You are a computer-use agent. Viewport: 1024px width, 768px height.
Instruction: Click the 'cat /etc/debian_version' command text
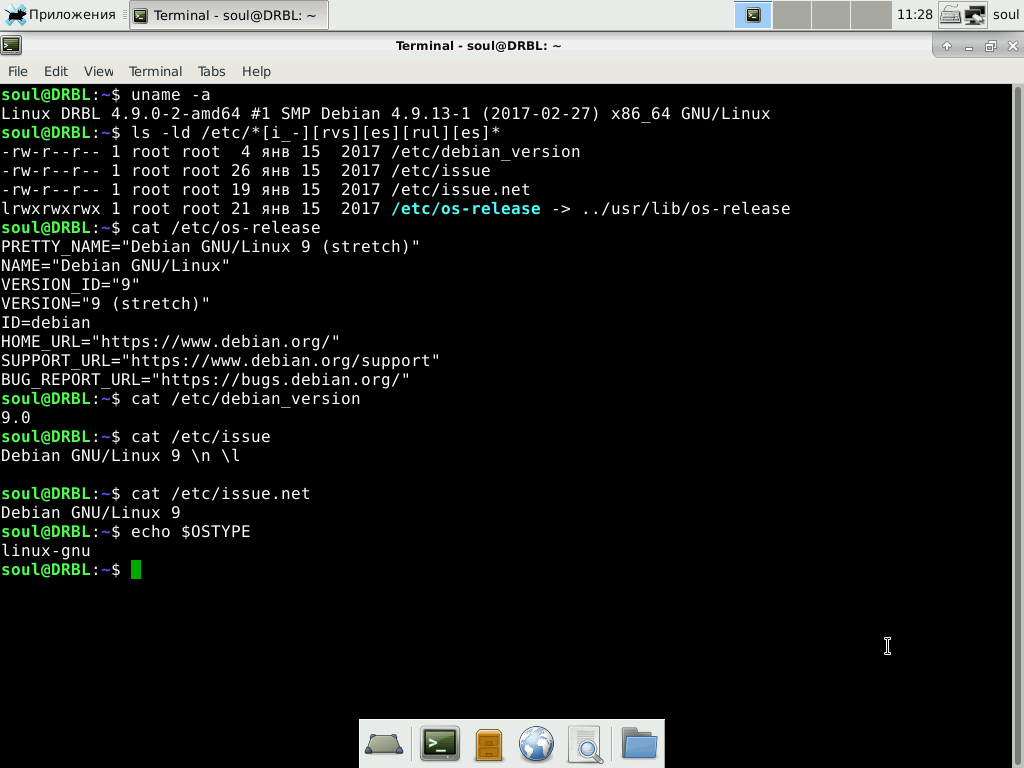pyautogui.click(x=246, y=399)
